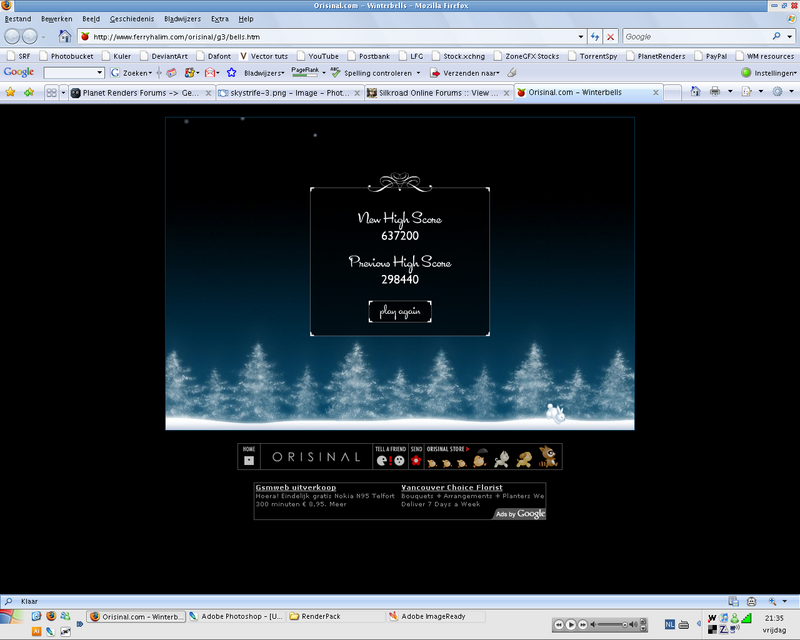Close the Orisinal.com Winterbells tab
This screenshot has width=800, height=640.
pyautogui.click(x=656, y=92)
